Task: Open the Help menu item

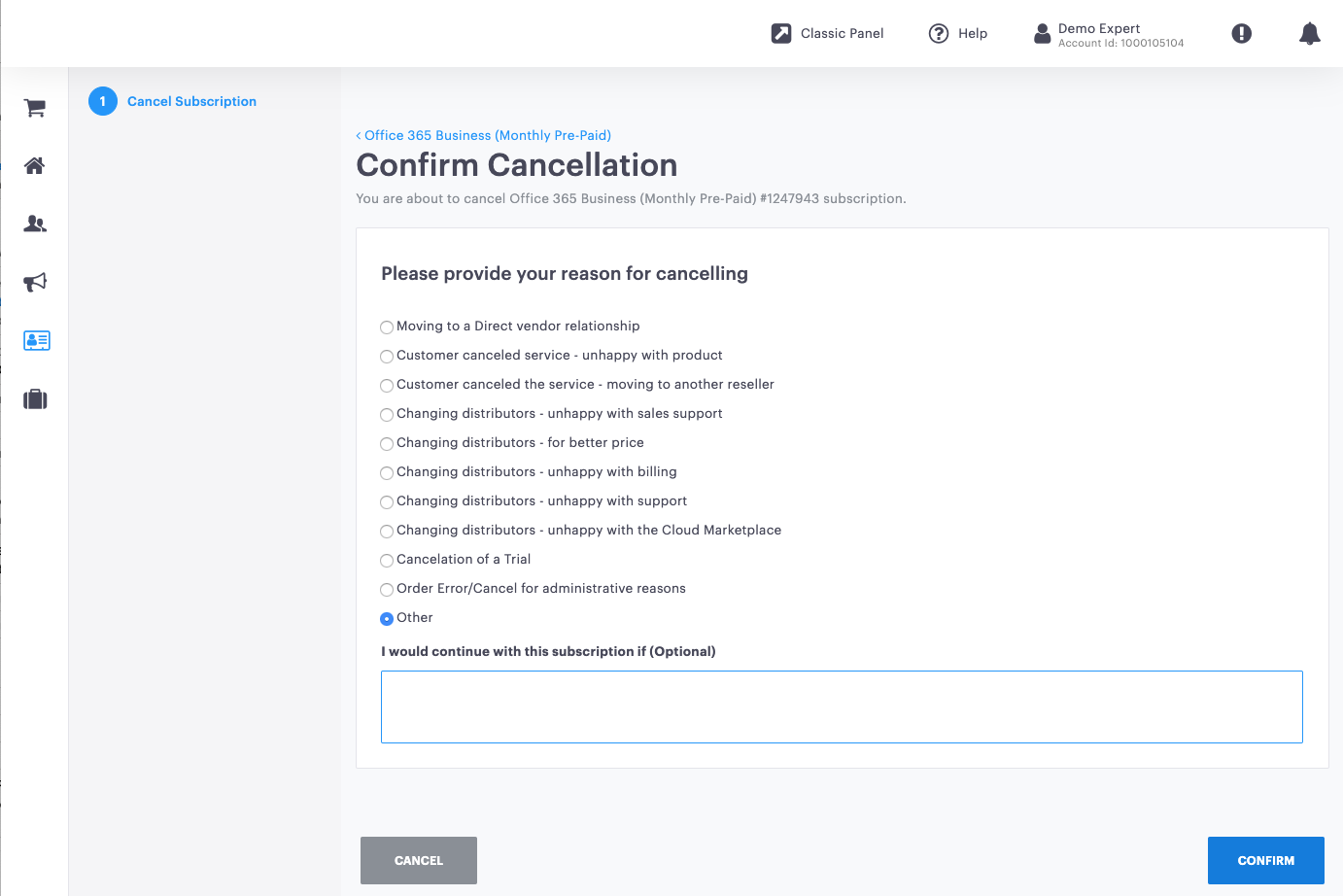Action: coord(958,33)
